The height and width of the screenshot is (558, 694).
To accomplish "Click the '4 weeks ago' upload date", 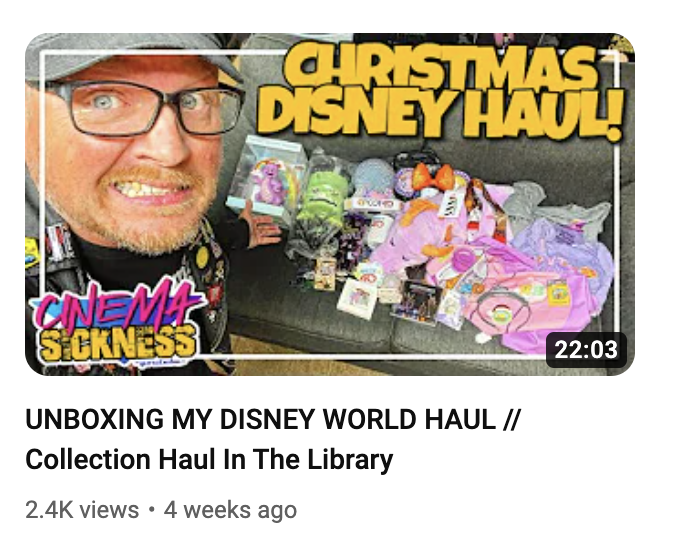I will pos(230,510).
